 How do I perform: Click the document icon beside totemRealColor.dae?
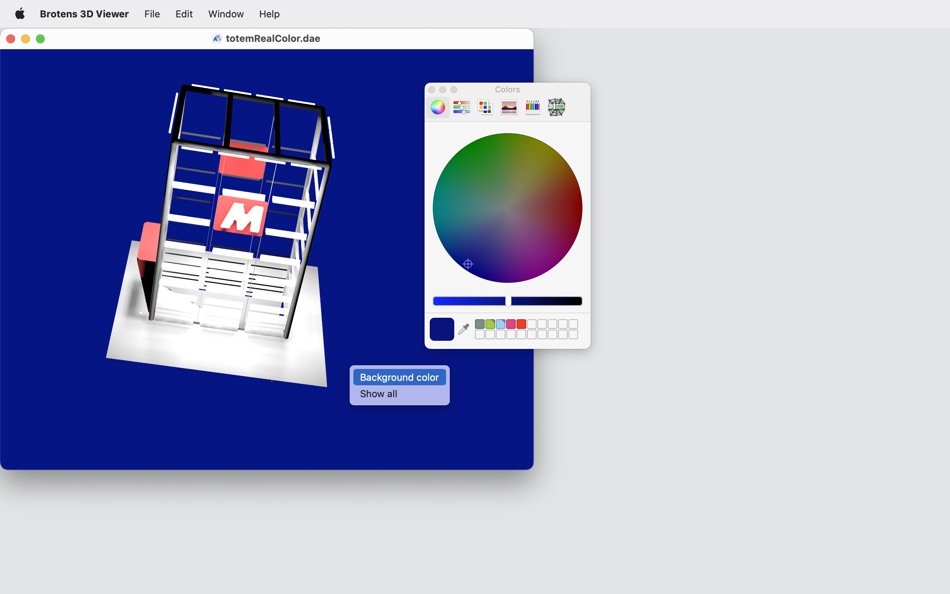click(216, 38)
